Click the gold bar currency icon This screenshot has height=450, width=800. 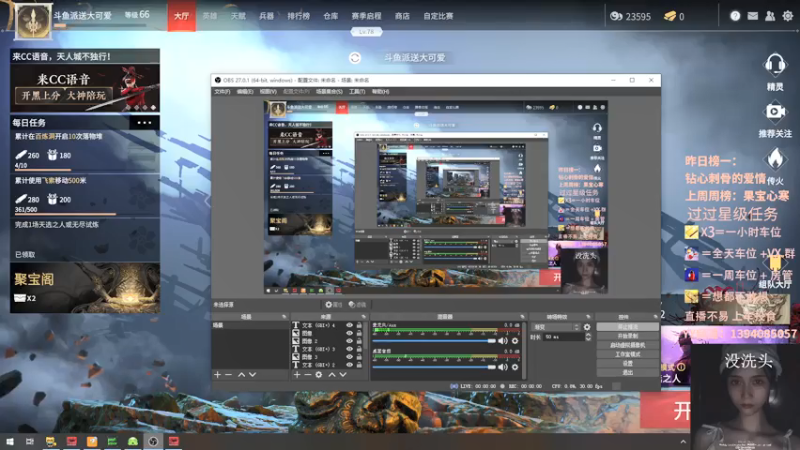tap(670, 16)
